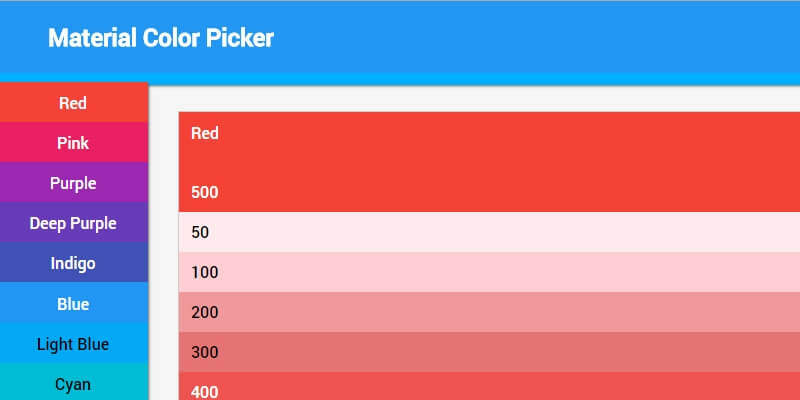800x400 pixels.
Task: Select the Red 200 shade swatch
Action: [490, 312]
